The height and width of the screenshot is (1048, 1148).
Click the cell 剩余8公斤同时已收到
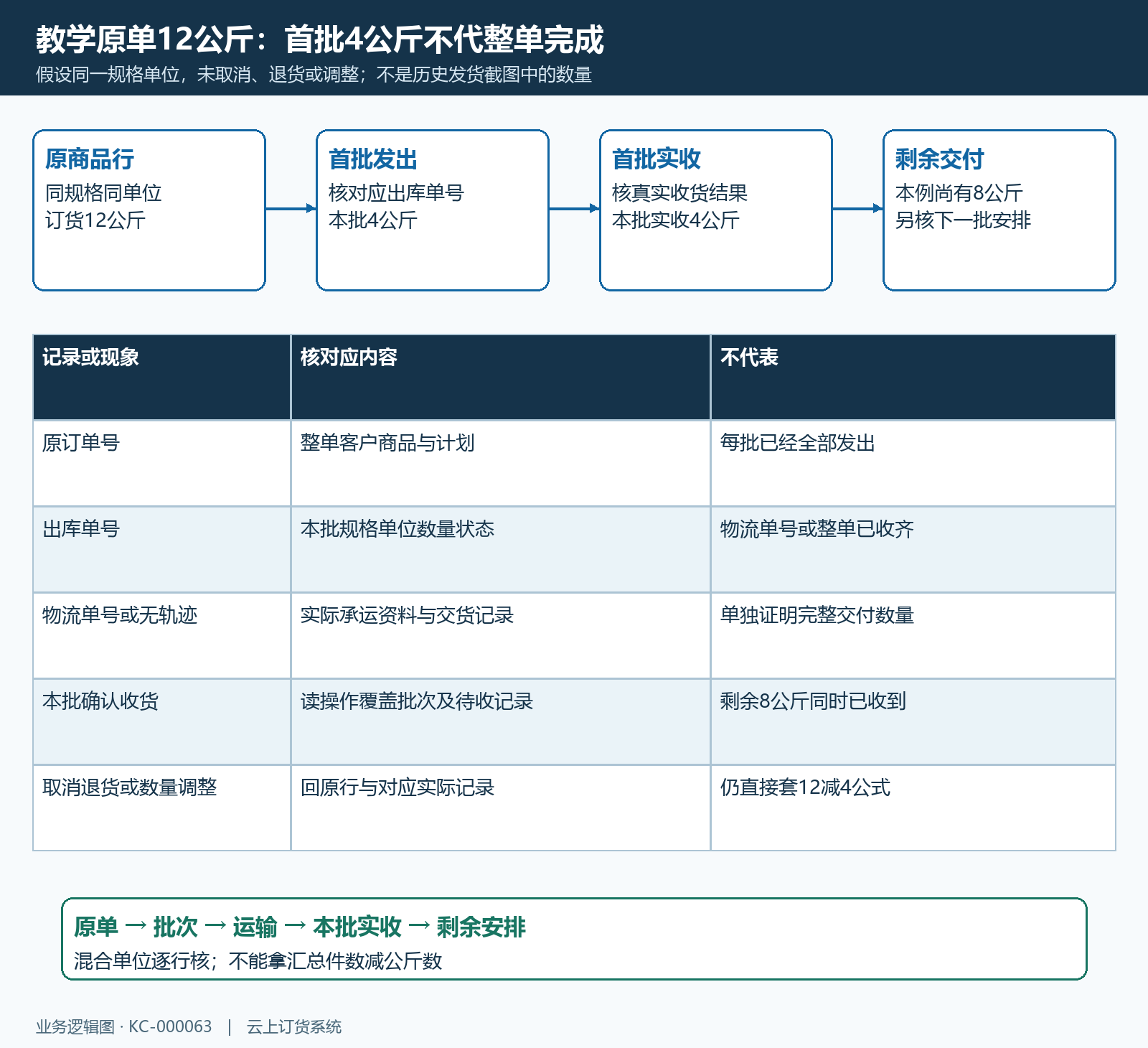pos(913,721)
